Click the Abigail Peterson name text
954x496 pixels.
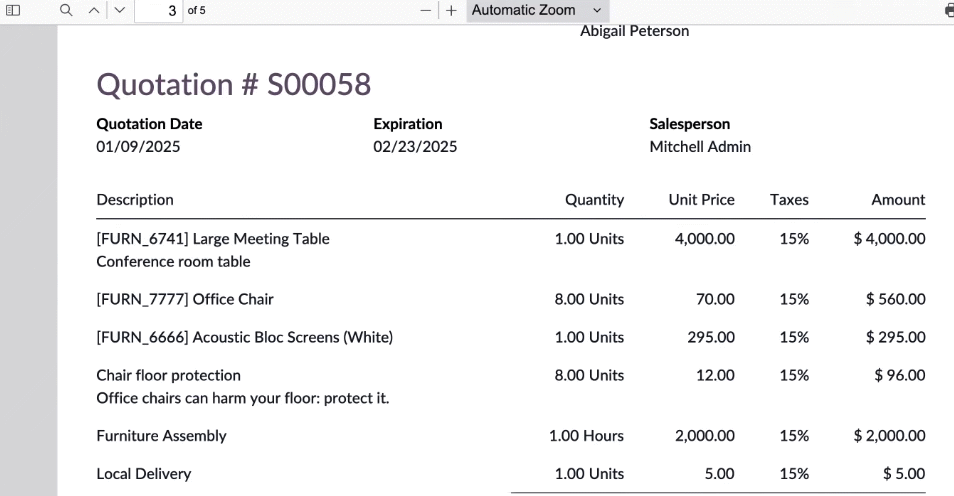635,31
